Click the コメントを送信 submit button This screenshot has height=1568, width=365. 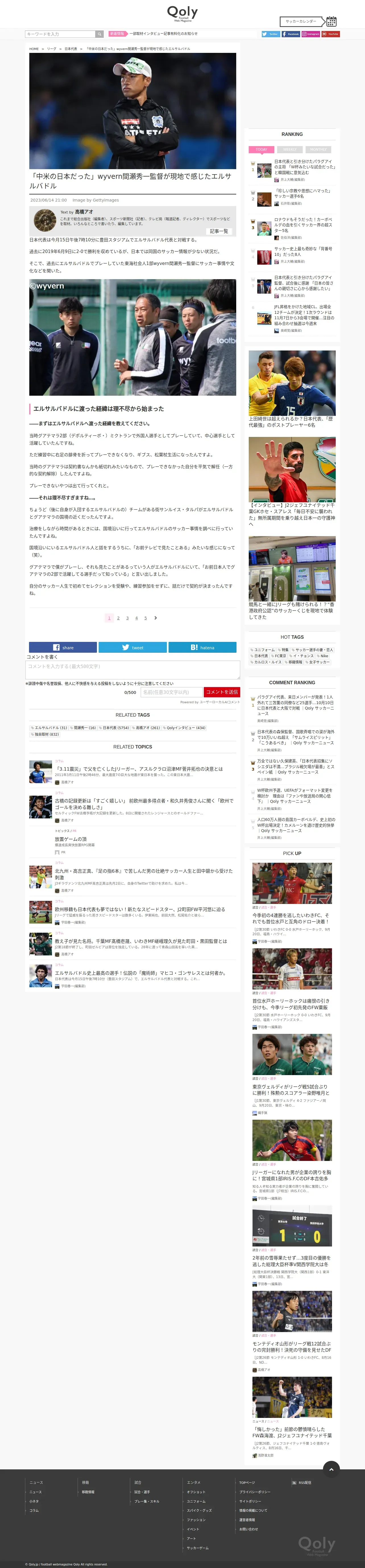point(222,692)
